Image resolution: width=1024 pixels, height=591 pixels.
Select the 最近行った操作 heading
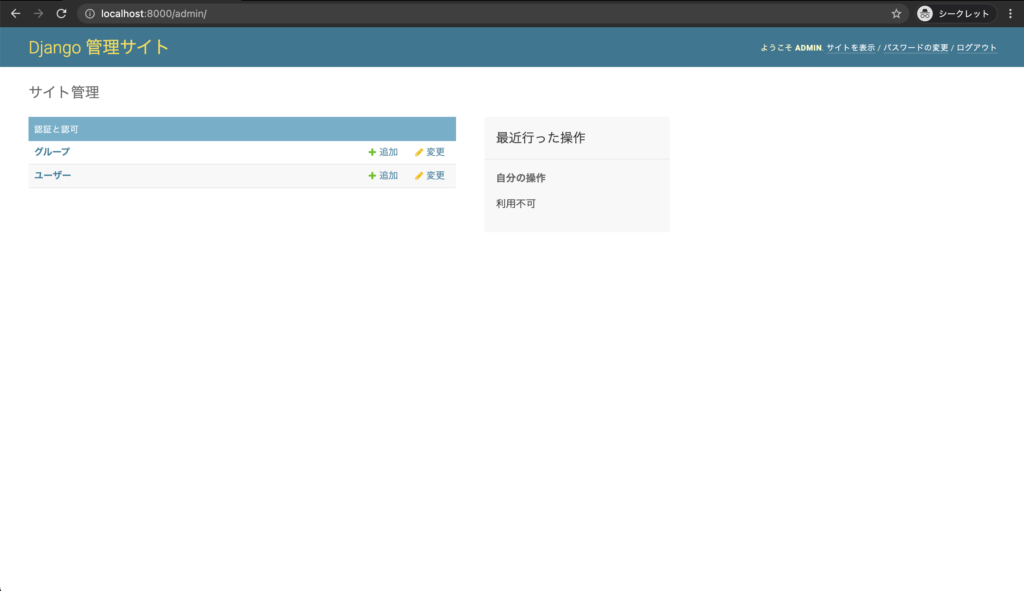541,138
